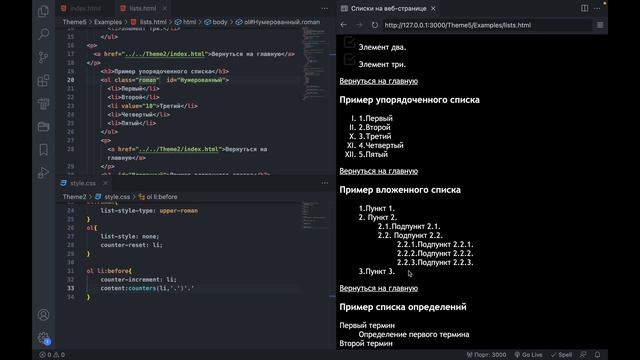The width and height of the screenshot is (640, 360).
Task: Open the Run and Debug view
Action: [43, 173]
